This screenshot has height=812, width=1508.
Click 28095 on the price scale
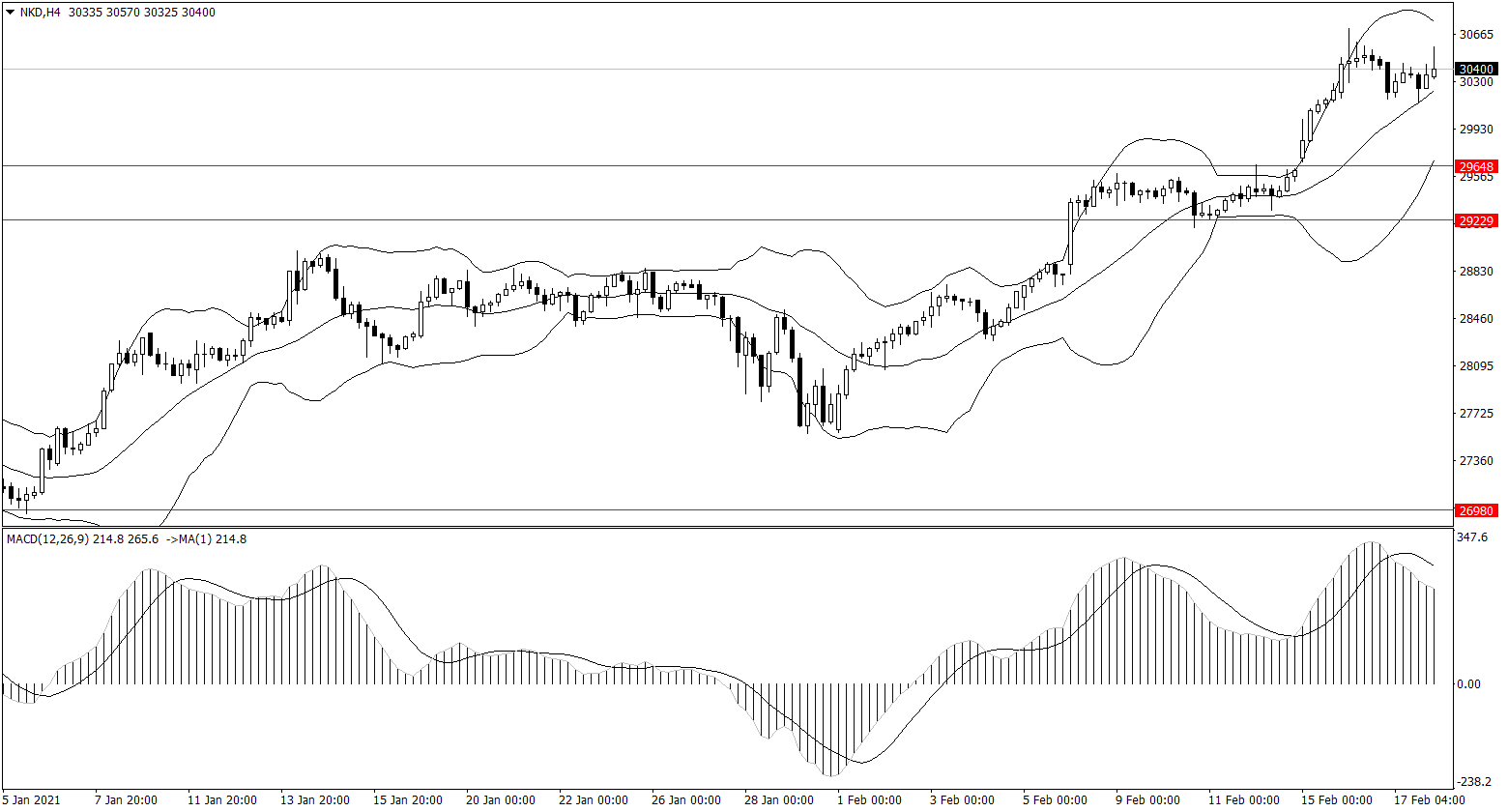[1475, 366]
